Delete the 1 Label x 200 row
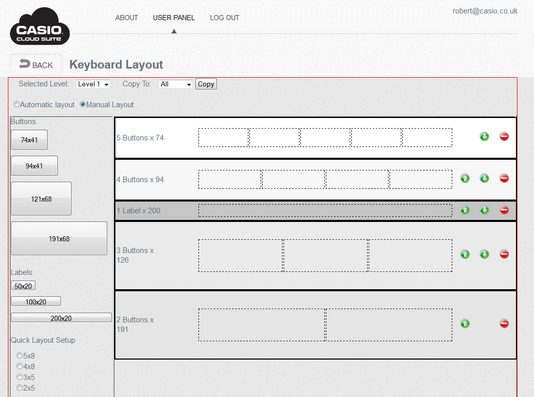The image size is (534, 397). tap(504, 210)
